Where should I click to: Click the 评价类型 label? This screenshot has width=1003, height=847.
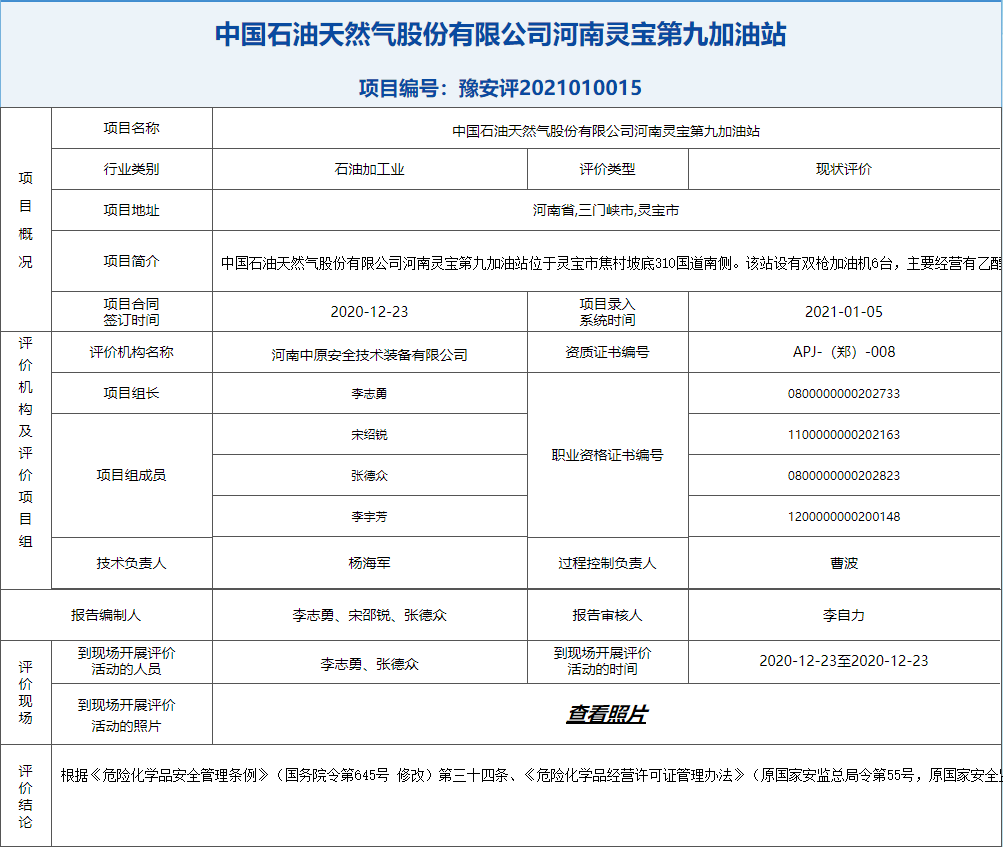tap(607, 169)
